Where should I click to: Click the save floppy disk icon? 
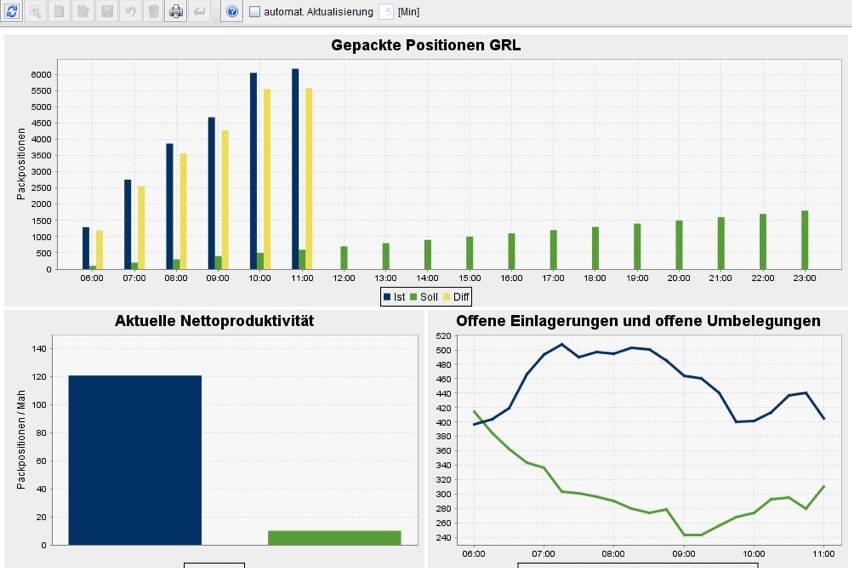[106, 12]
